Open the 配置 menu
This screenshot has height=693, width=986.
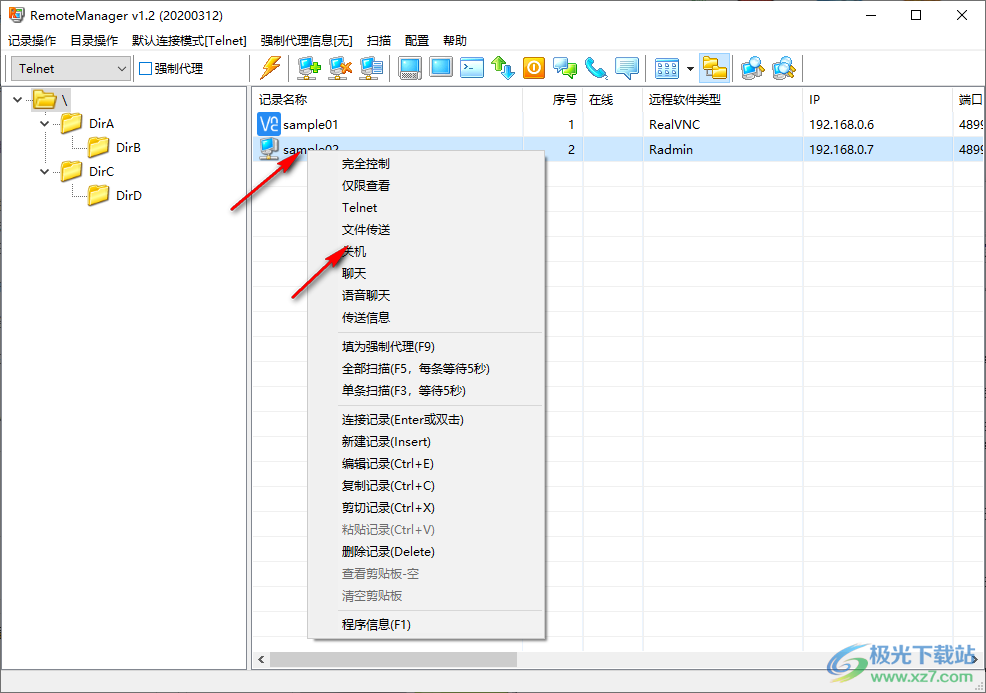[417, 40]
